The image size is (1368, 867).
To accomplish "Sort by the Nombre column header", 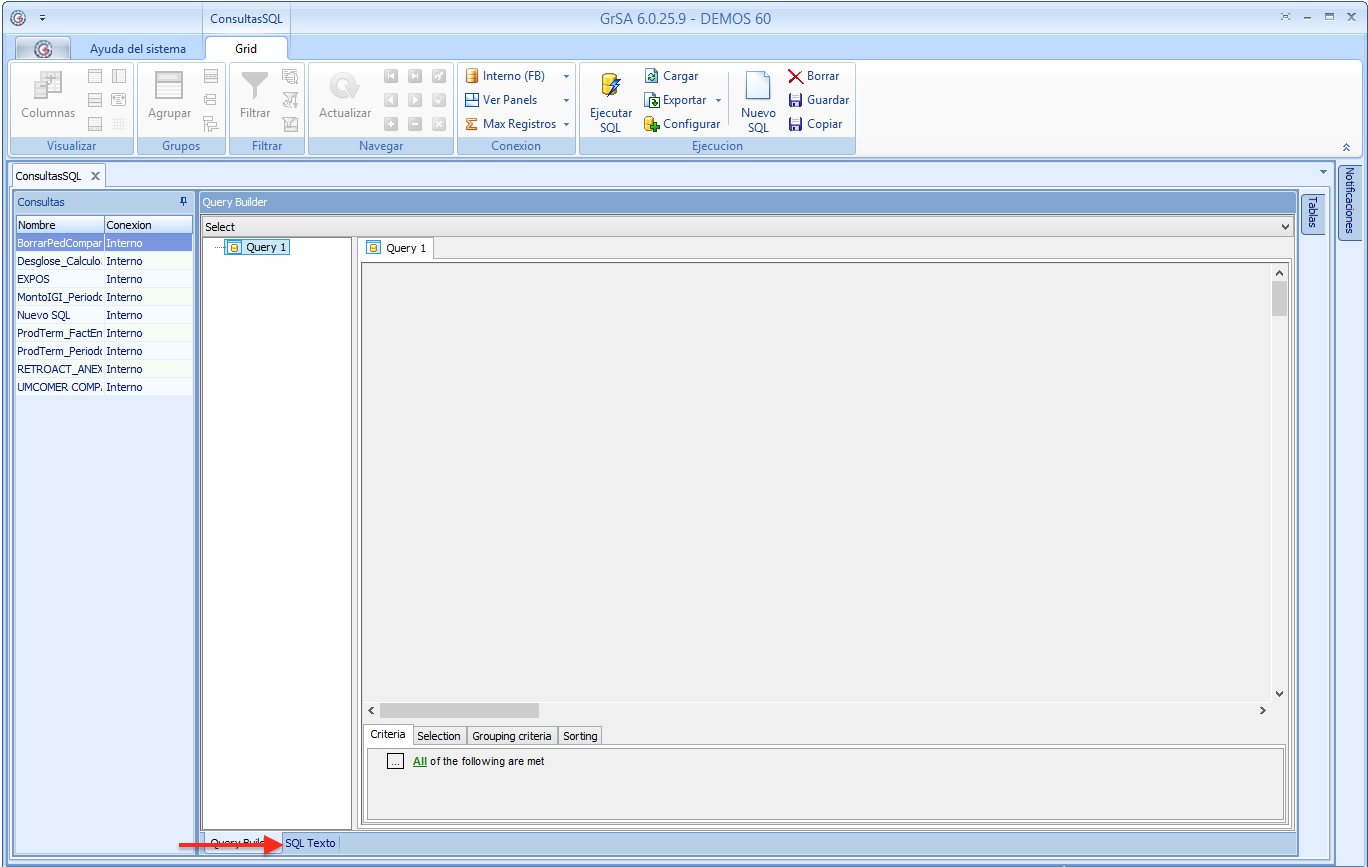I will pyautogui.click(x=60, y=225).
